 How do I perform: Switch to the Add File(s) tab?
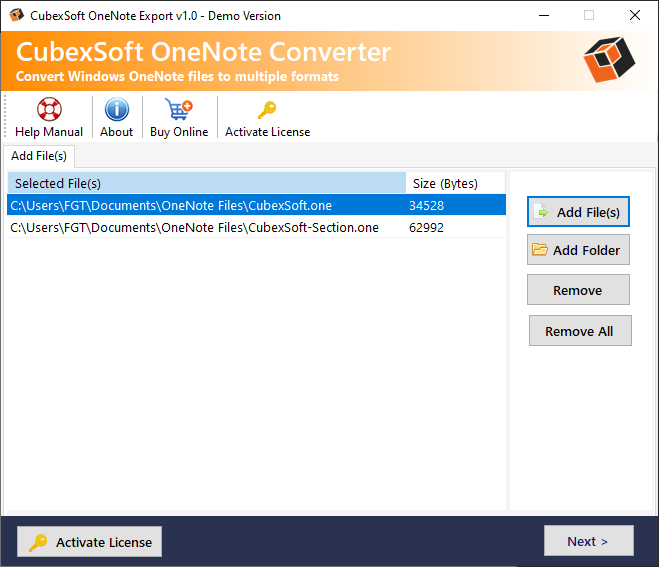[x=39, y=156]
